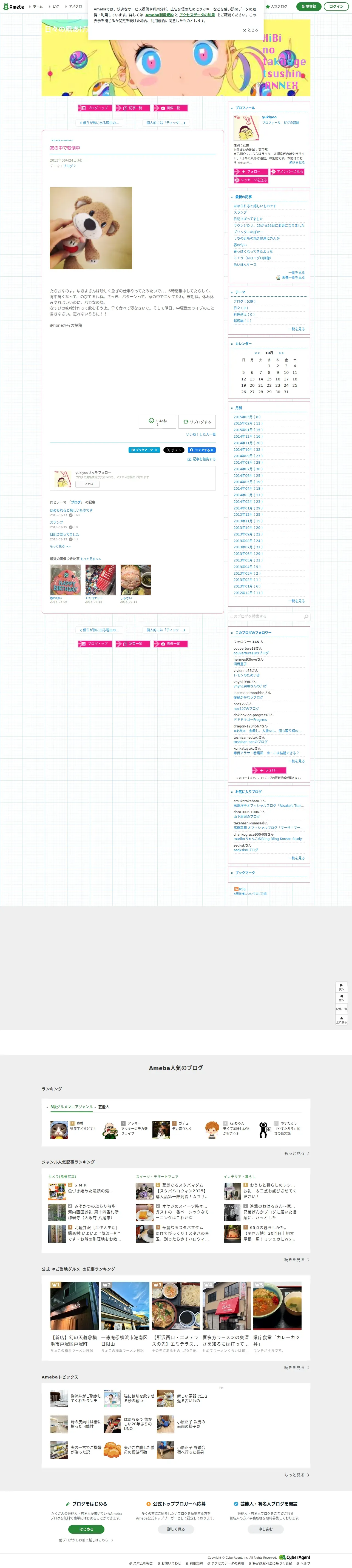Click the Ameba logo in the header
Screen dimensions: 352x1568
tap(13, 7)
